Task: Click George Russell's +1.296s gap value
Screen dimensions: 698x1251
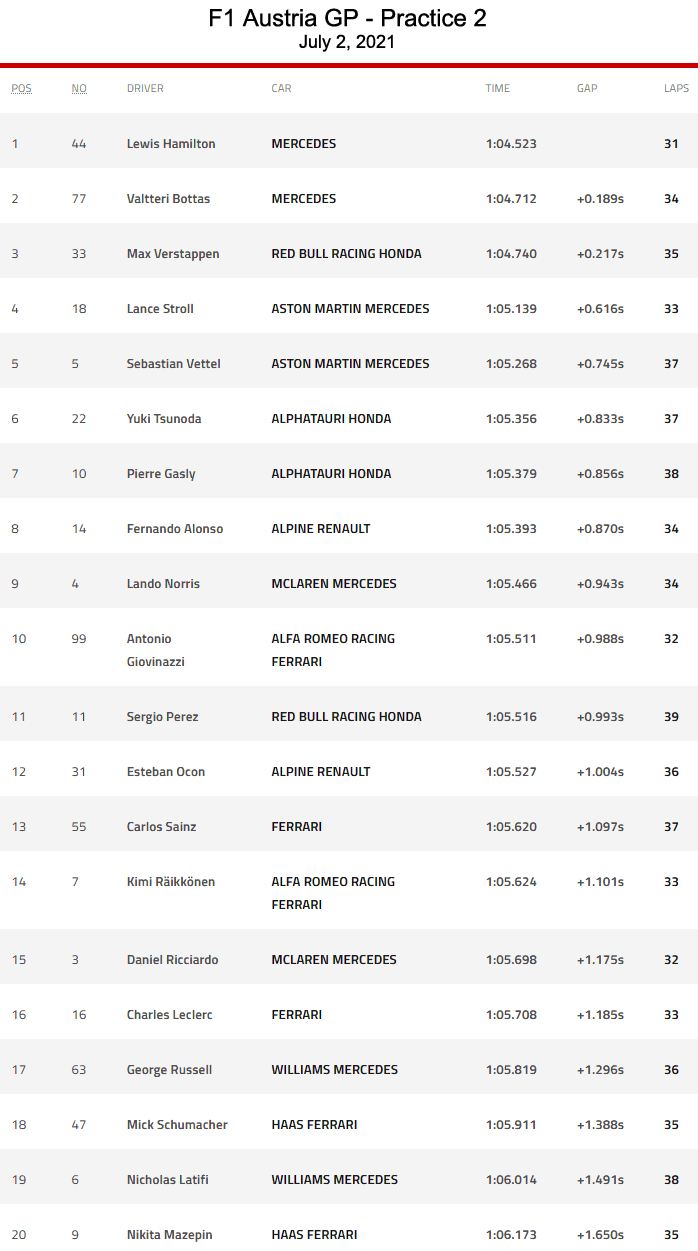Action: pos(600,1070)
